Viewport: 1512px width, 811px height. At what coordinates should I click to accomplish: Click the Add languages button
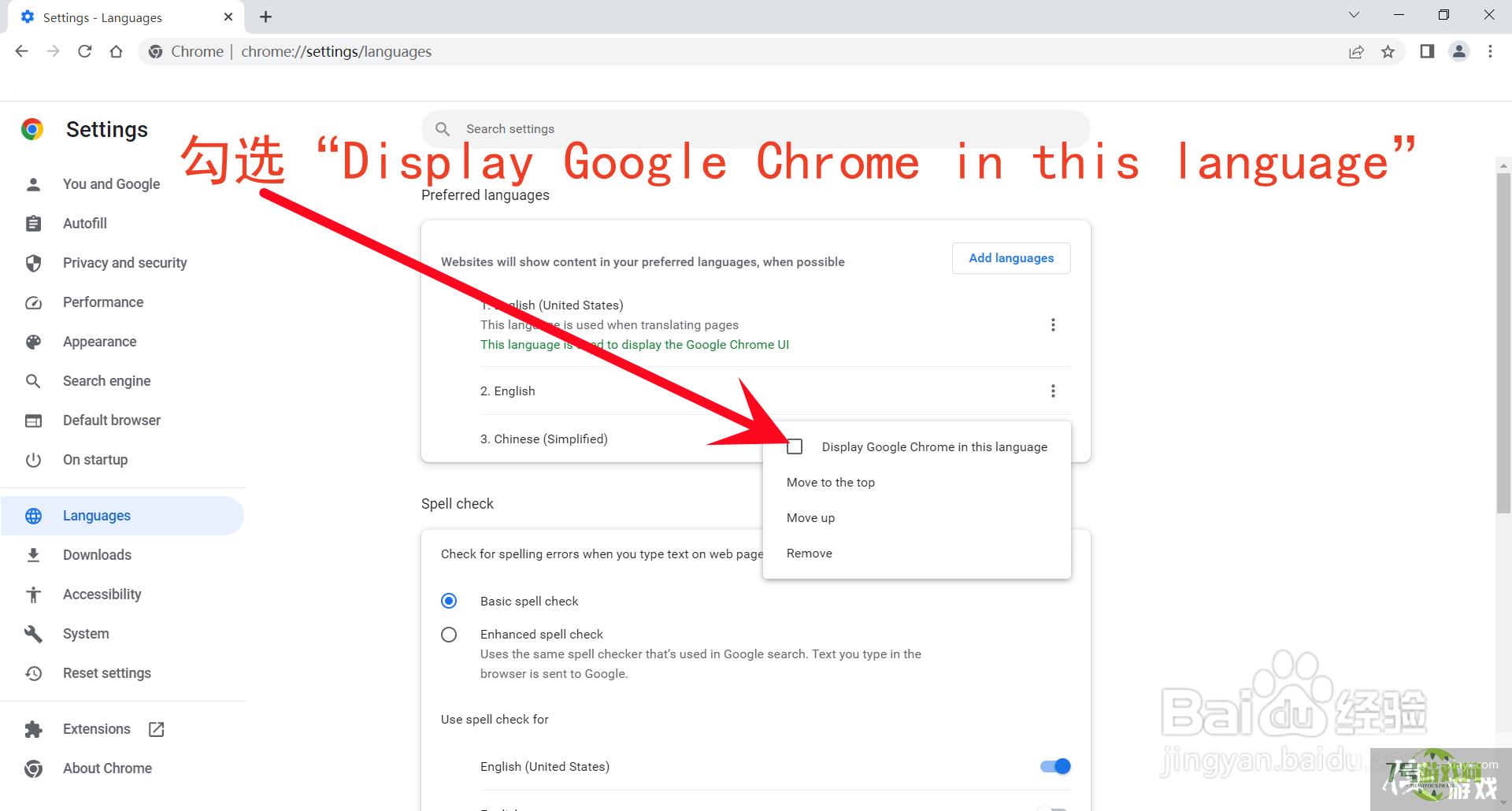click(x=1011, y=258)
